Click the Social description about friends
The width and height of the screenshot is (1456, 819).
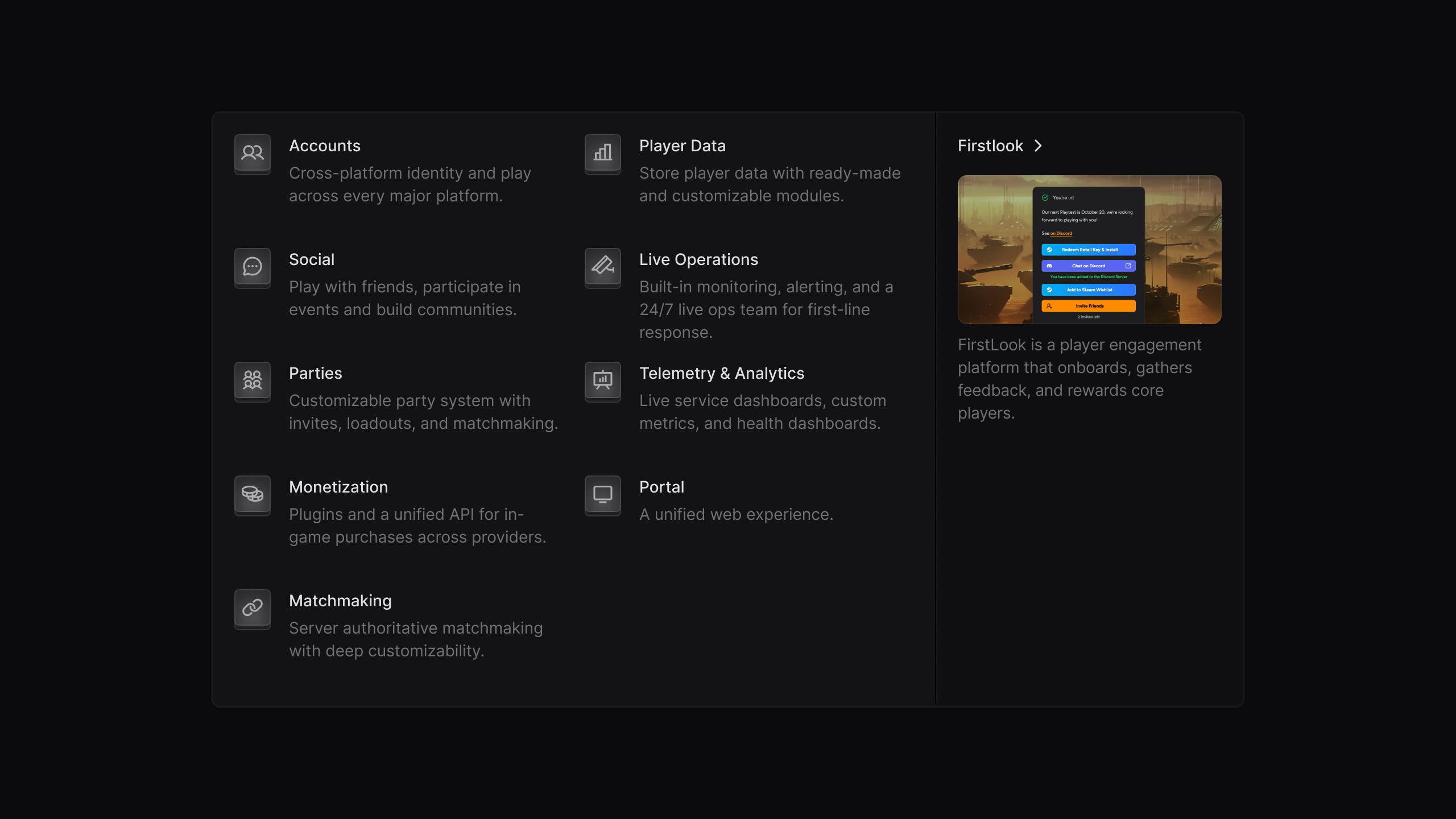404,298
